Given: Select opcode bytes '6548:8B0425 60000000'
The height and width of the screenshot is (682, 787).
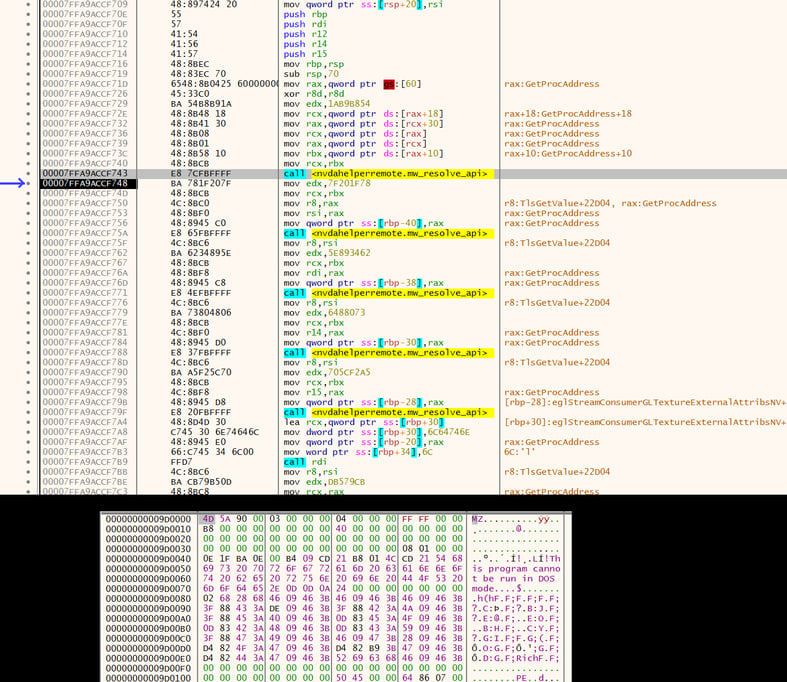Looking at the screenshot, I should (224, 84).
